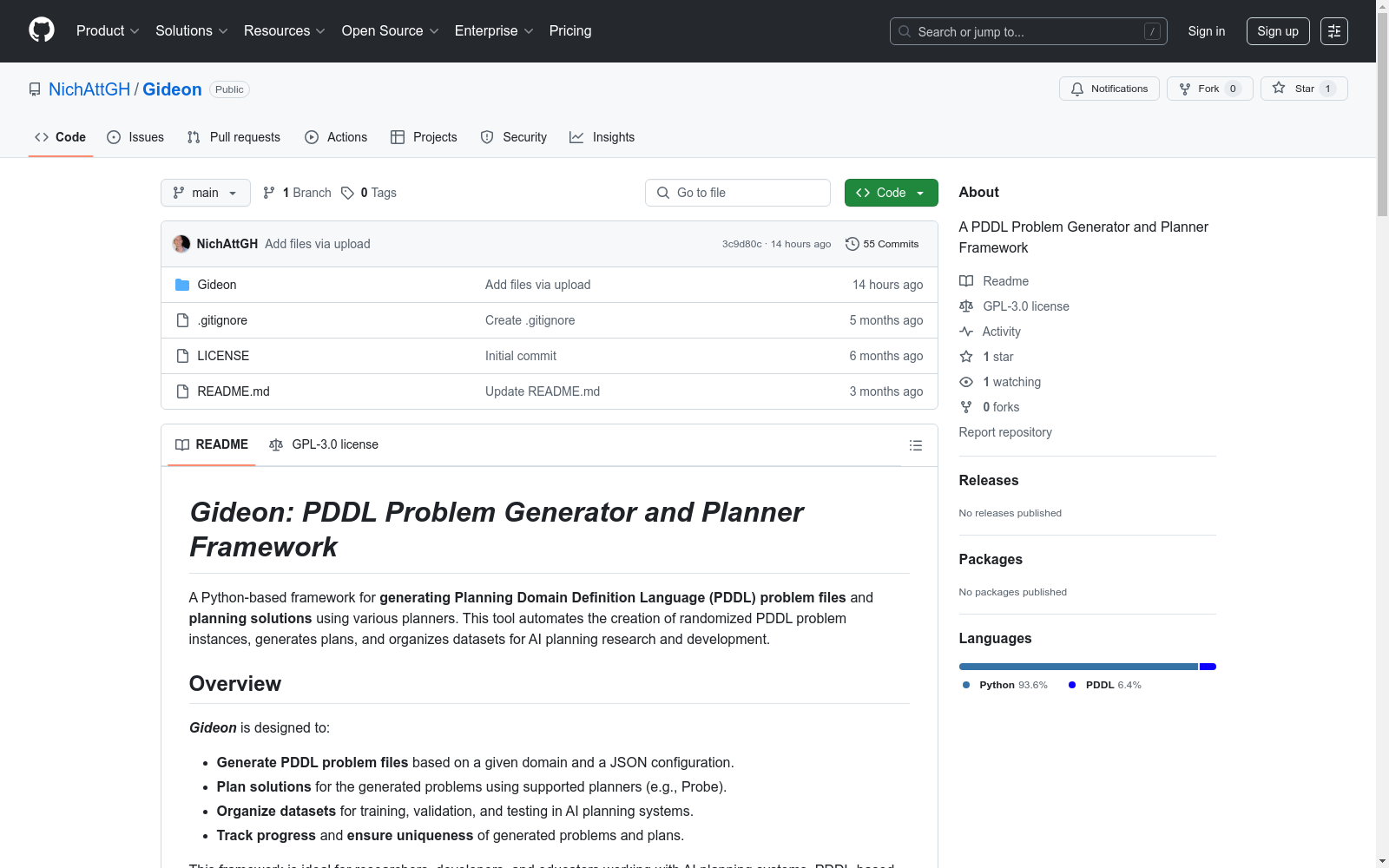Click the scale icon in the GPL-3.0 license README tab
1389x868 pixels.
tap(276, 444)
